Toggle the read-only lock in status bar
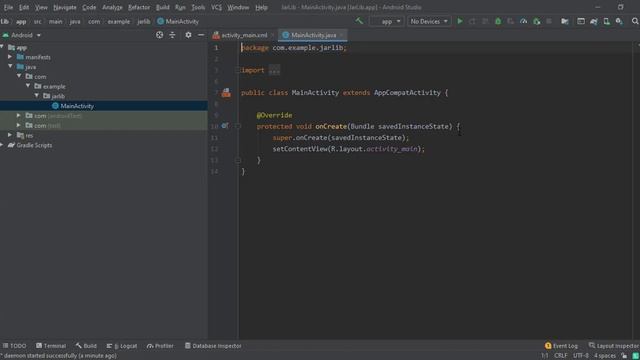The image size is (640, 360). coord(624,356)
